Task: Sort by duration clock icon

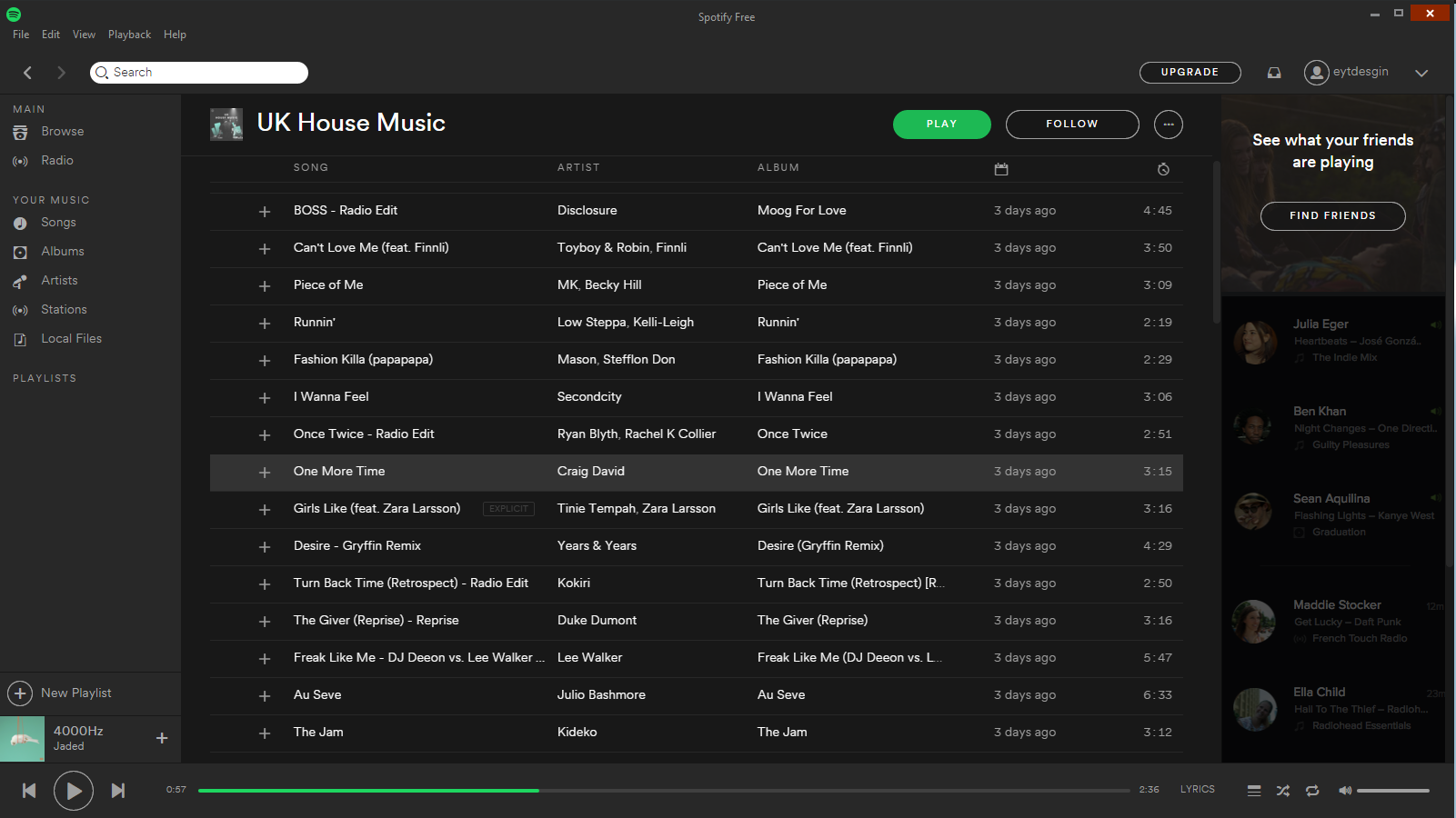Action: click(1163, 169)
